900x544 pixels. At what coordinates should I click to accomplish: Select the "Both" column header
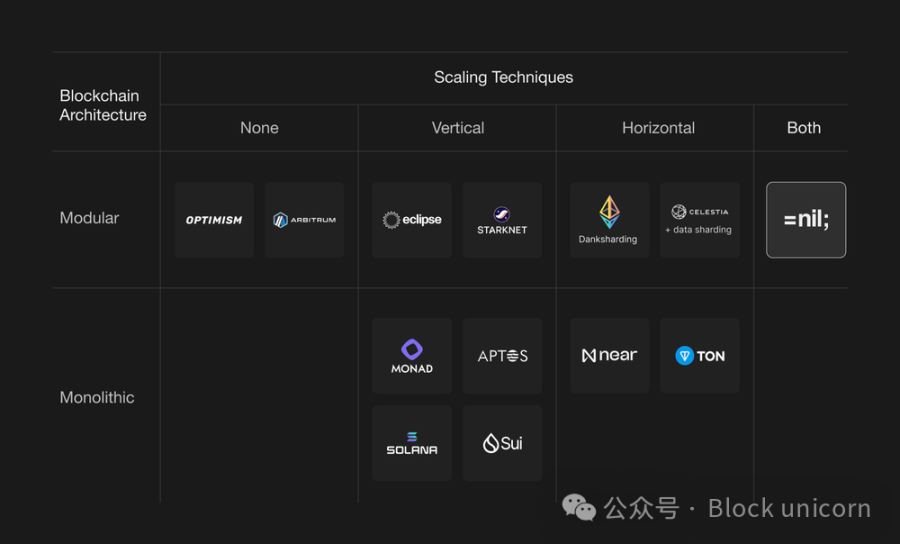point(804,127)
